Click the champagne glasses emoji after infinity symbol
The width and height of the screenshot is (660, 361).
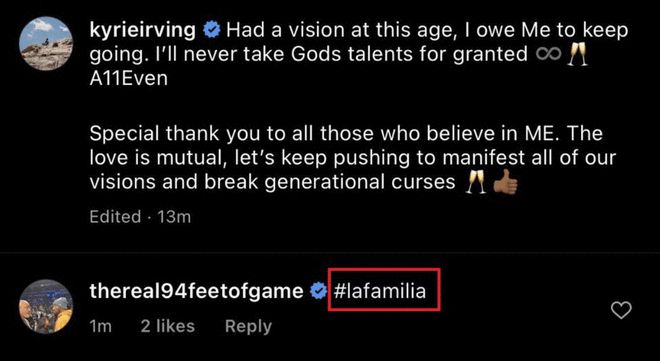pyautogui.click(x=578, y=55)
